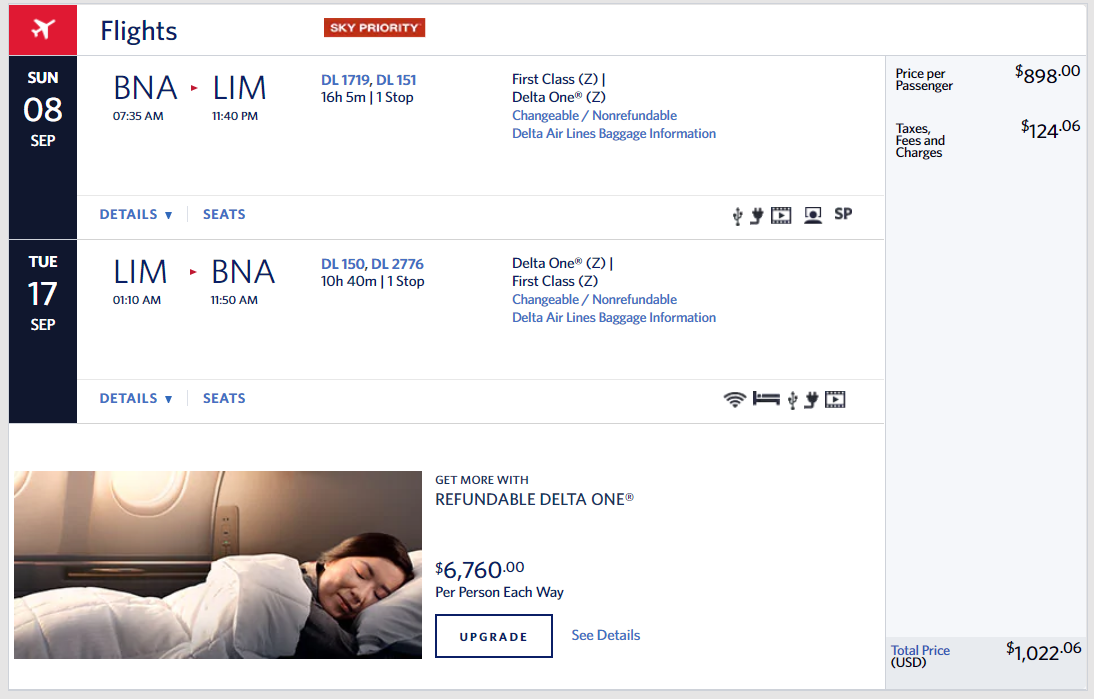Click the video icon for the Sep 08 flight
Image resolution: width=1094 pixels, height=699 pixels.
click(781, 215)
